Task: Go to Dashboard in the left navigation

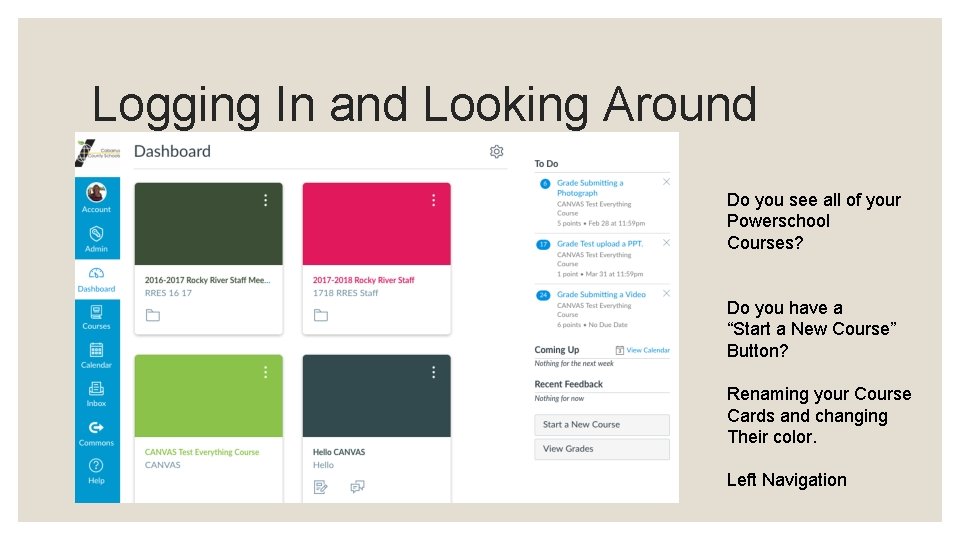Action: coord(97,279)
